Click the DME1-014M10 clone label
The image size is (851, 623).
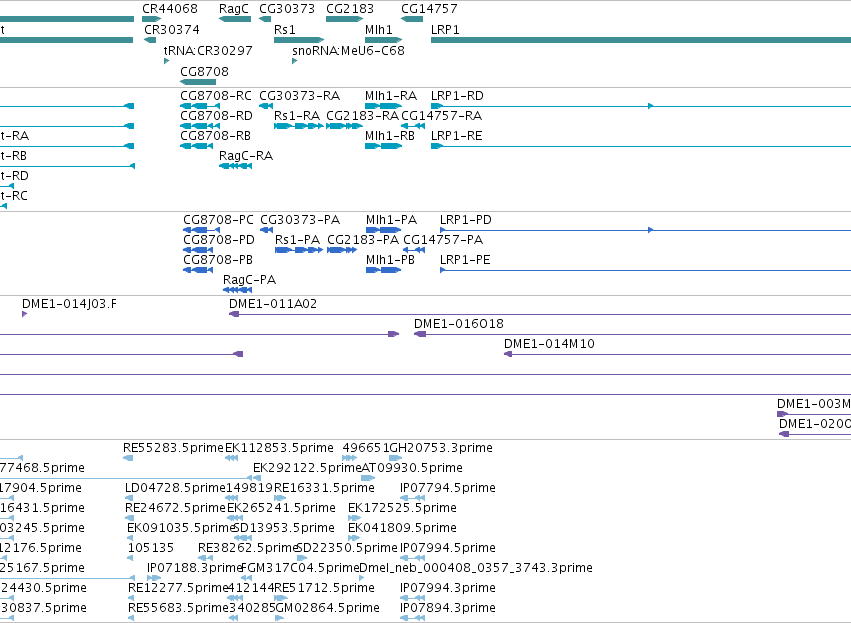549,344
